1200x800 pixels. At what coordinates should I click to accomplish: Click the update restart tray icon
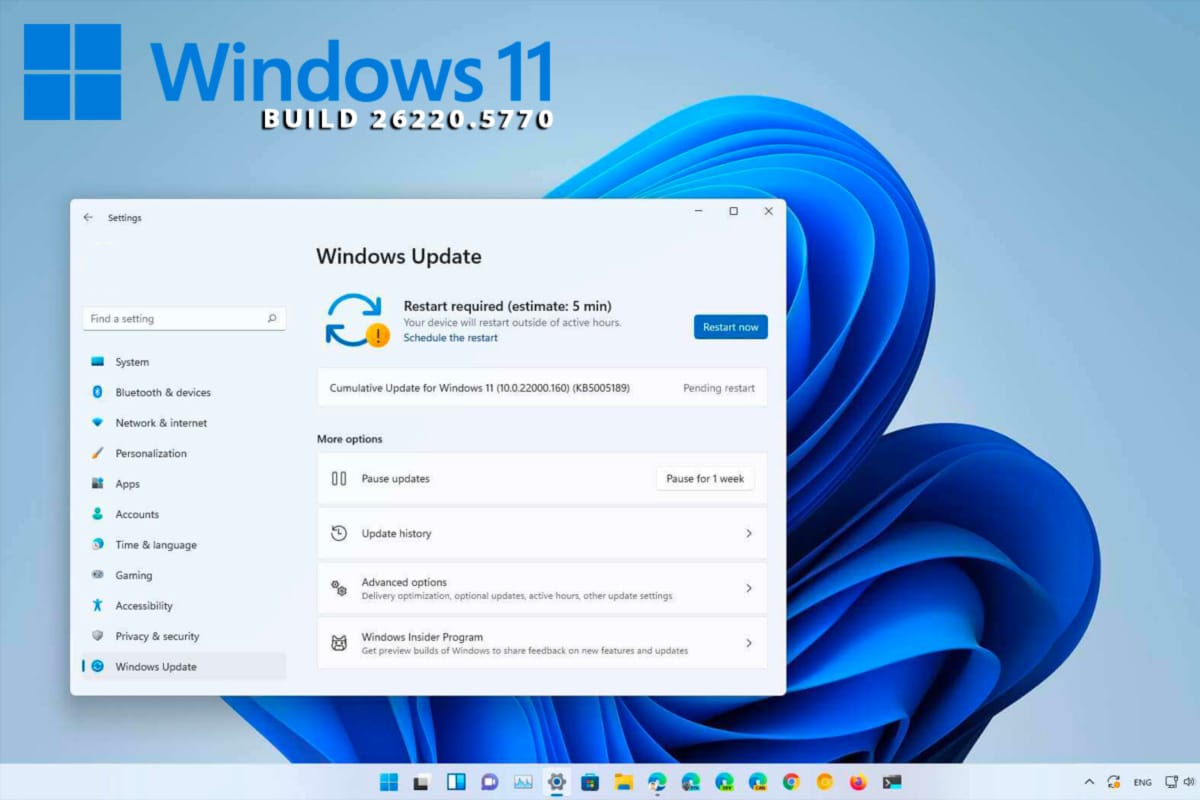click(x=1114, y=782)
